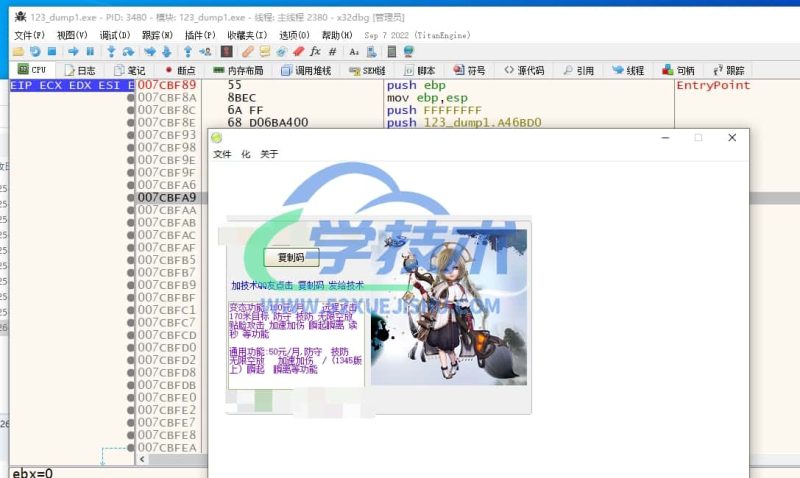Switch to the 符号 symbols tab

click(469, 71)
